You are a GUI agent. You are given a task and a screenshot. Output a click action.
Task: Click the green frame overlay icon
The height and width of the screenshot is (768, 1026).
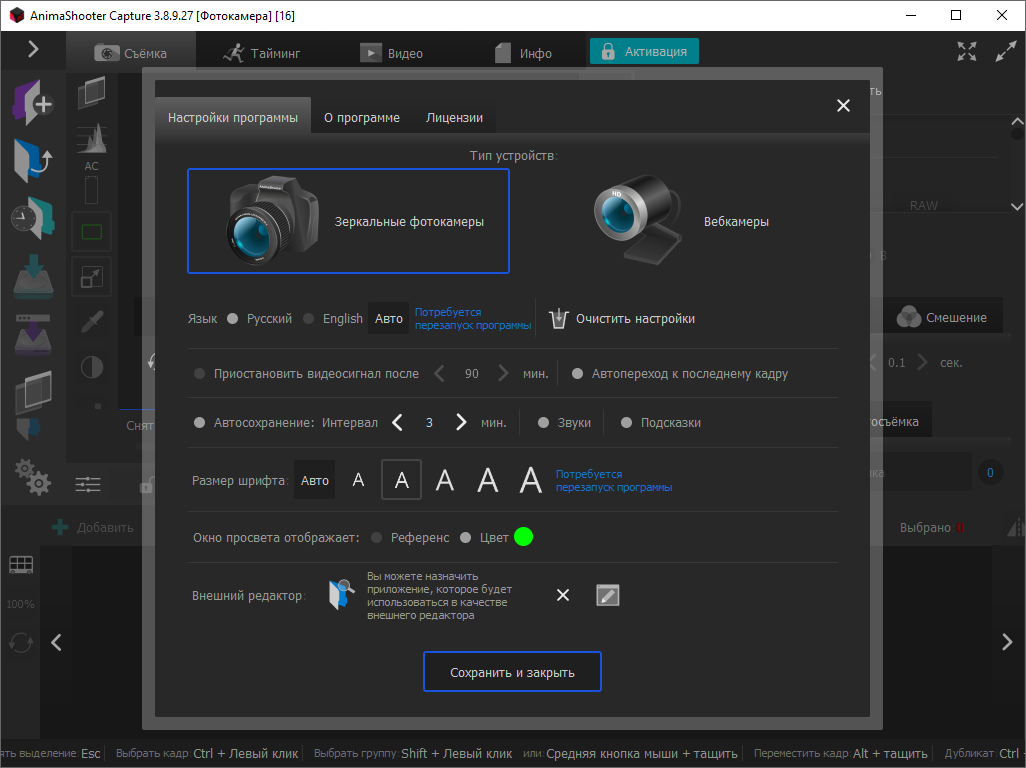[92, 232]
